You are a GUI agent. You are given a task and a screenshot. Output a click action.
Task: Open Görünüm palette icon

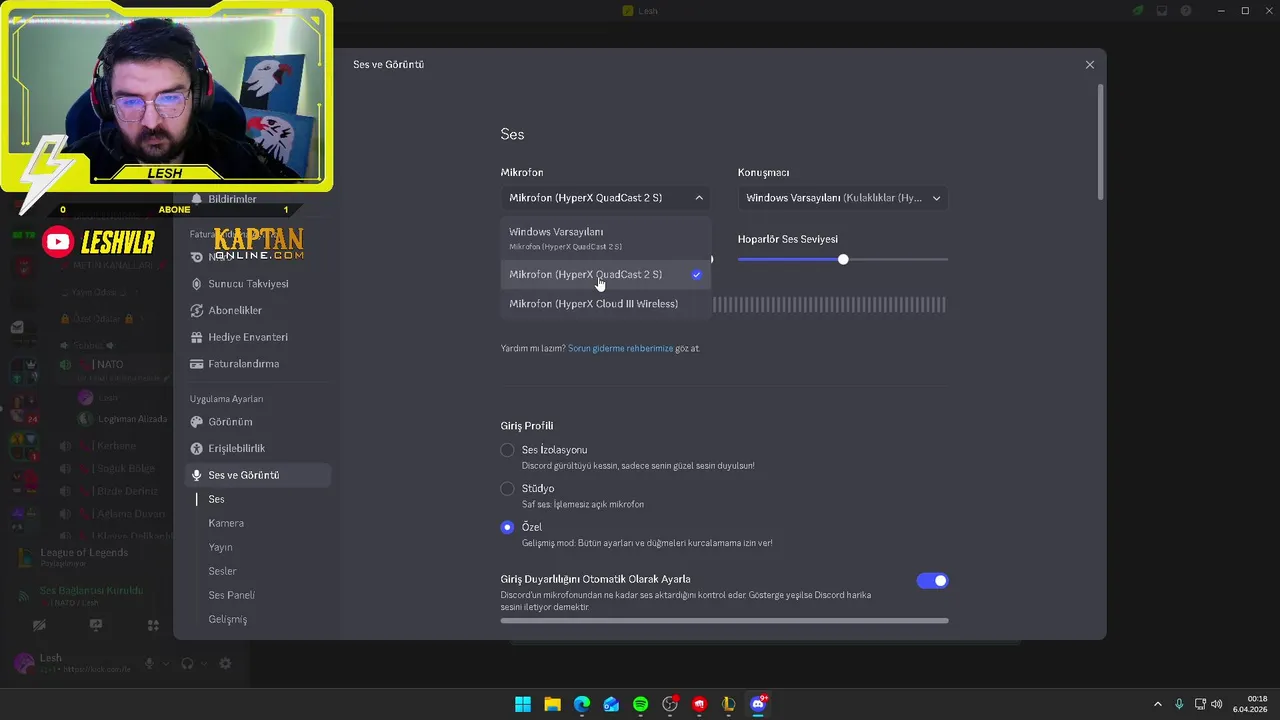197,422
